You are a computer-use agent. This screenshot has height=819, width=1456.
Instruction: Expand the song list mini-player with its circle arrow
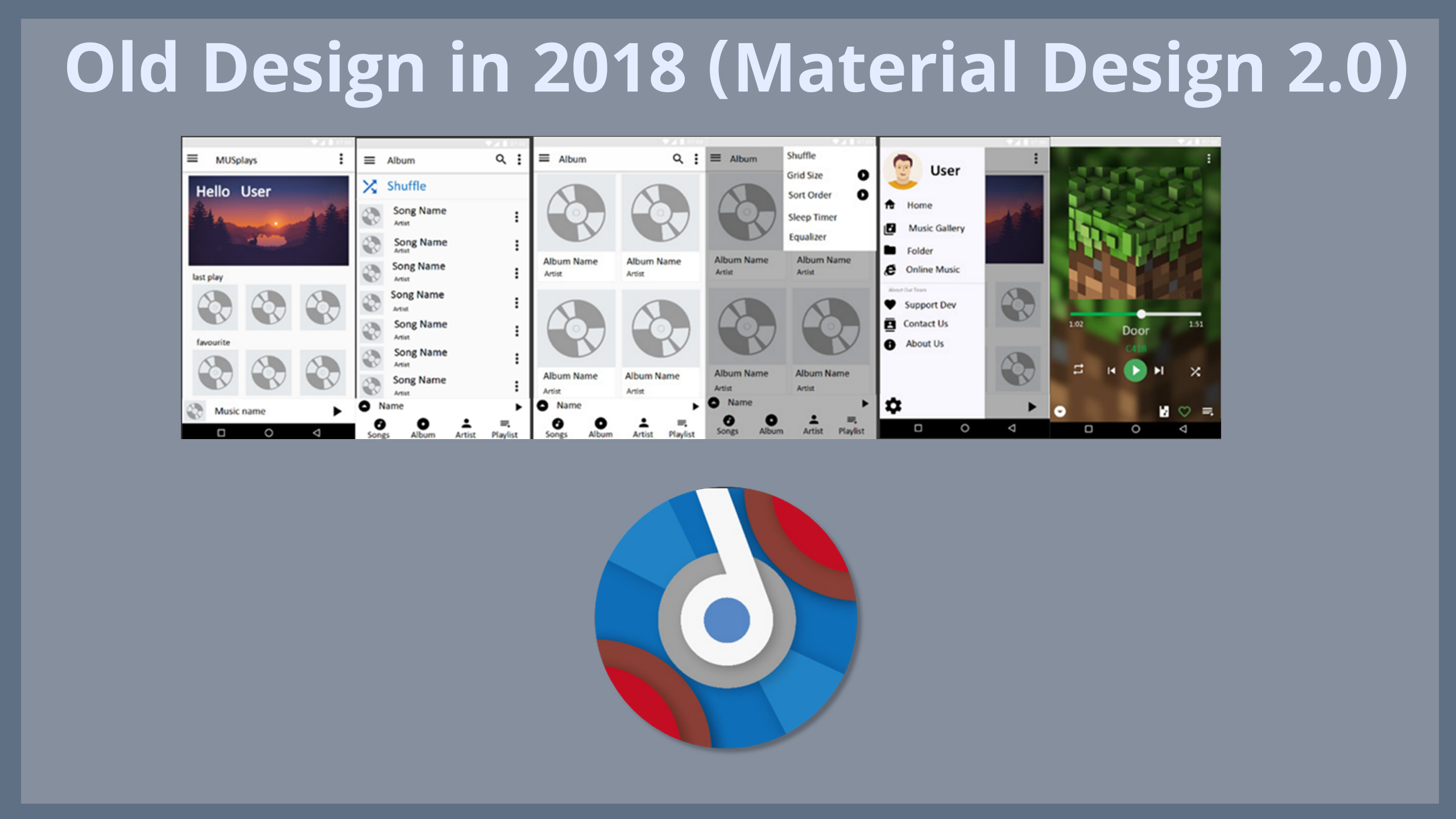tap(365, 406)
